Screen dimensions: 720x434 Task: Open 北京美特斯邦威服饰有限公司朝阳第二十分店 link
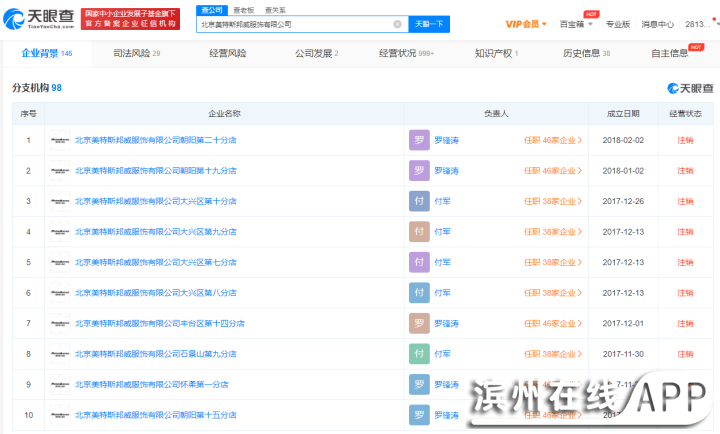pos(157,141)
